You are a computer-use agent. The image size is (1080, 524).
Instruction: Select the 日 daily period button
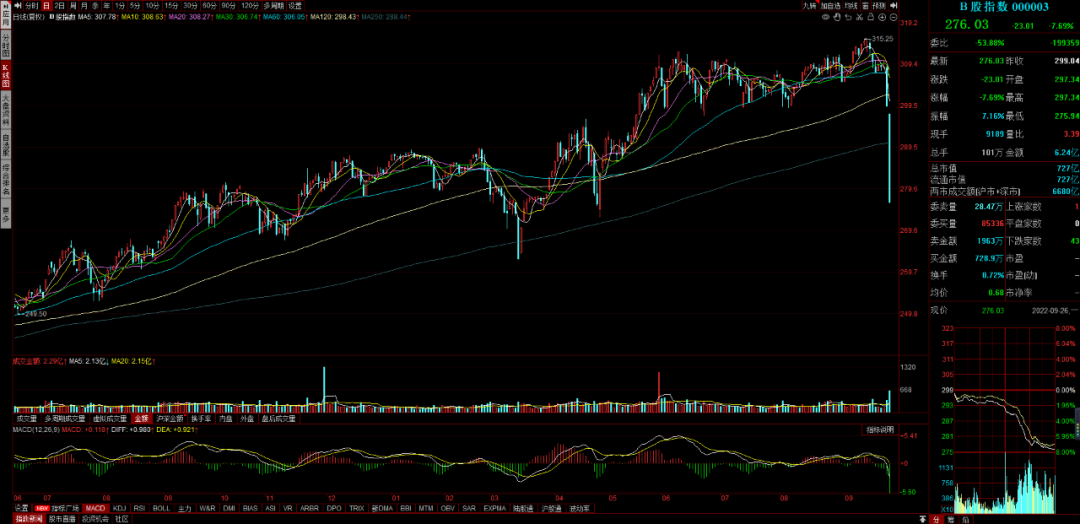click(46, 5)
